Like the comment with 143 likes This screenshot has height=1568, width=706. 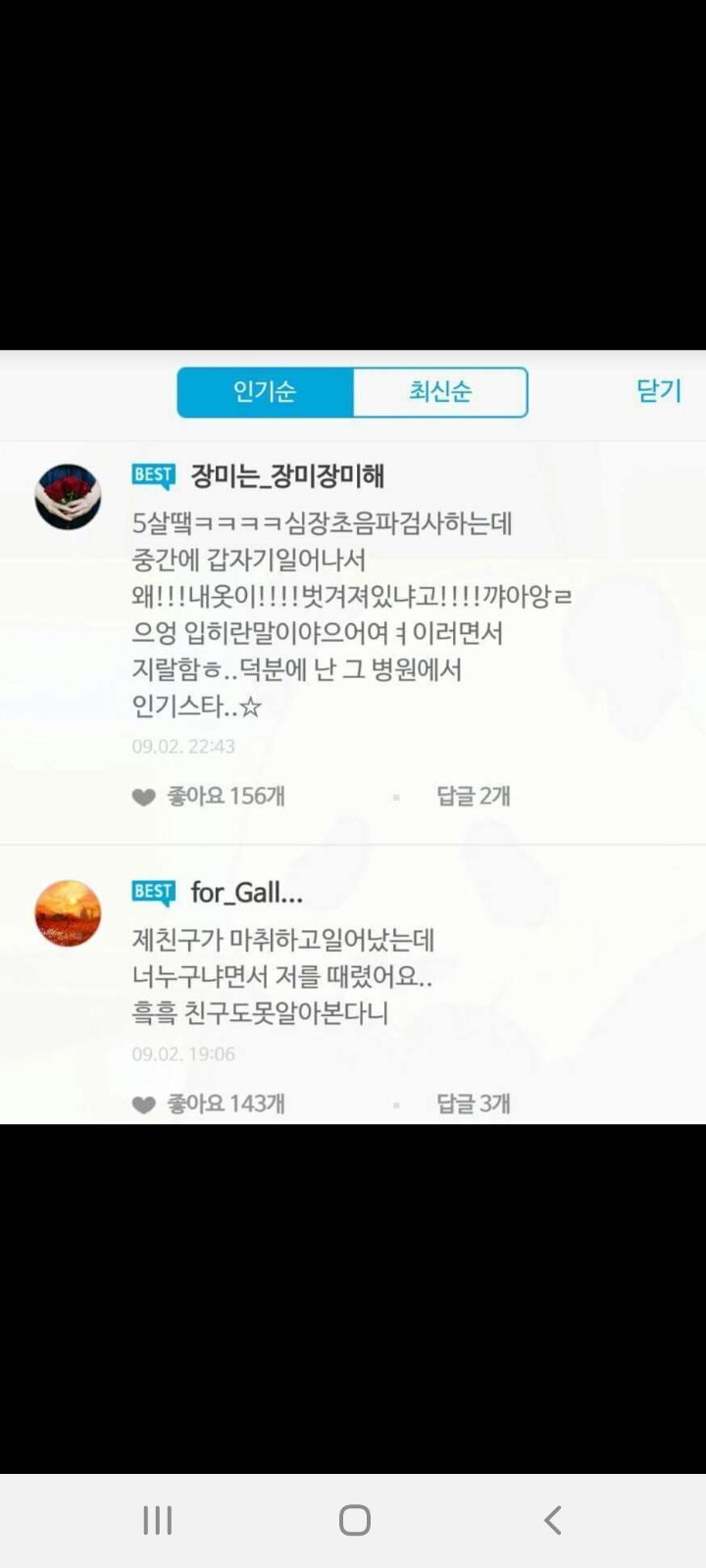click(x=144, y=1104)
